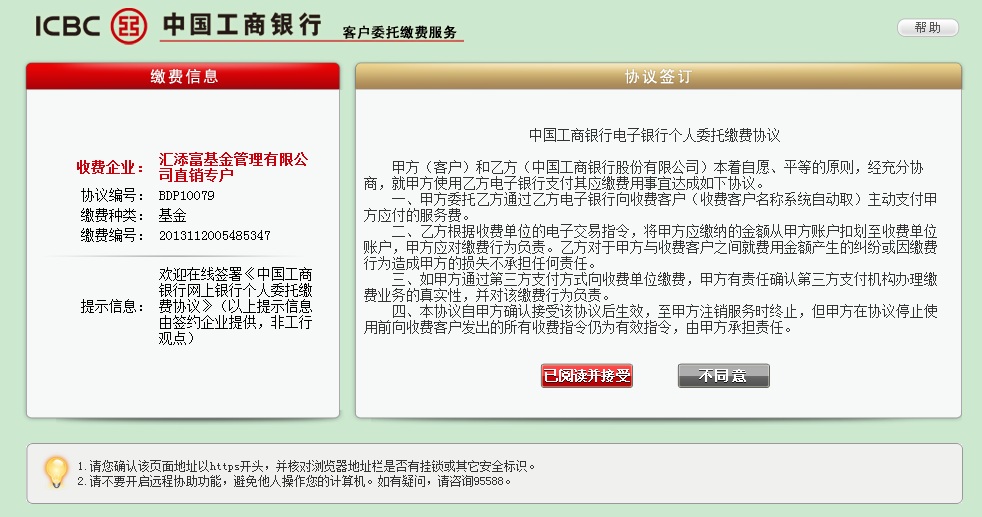This screenshot has height=517, width=982.
Task: Click the 客户委托缴费服务 service heading
Action: click(x=399, y=33)
